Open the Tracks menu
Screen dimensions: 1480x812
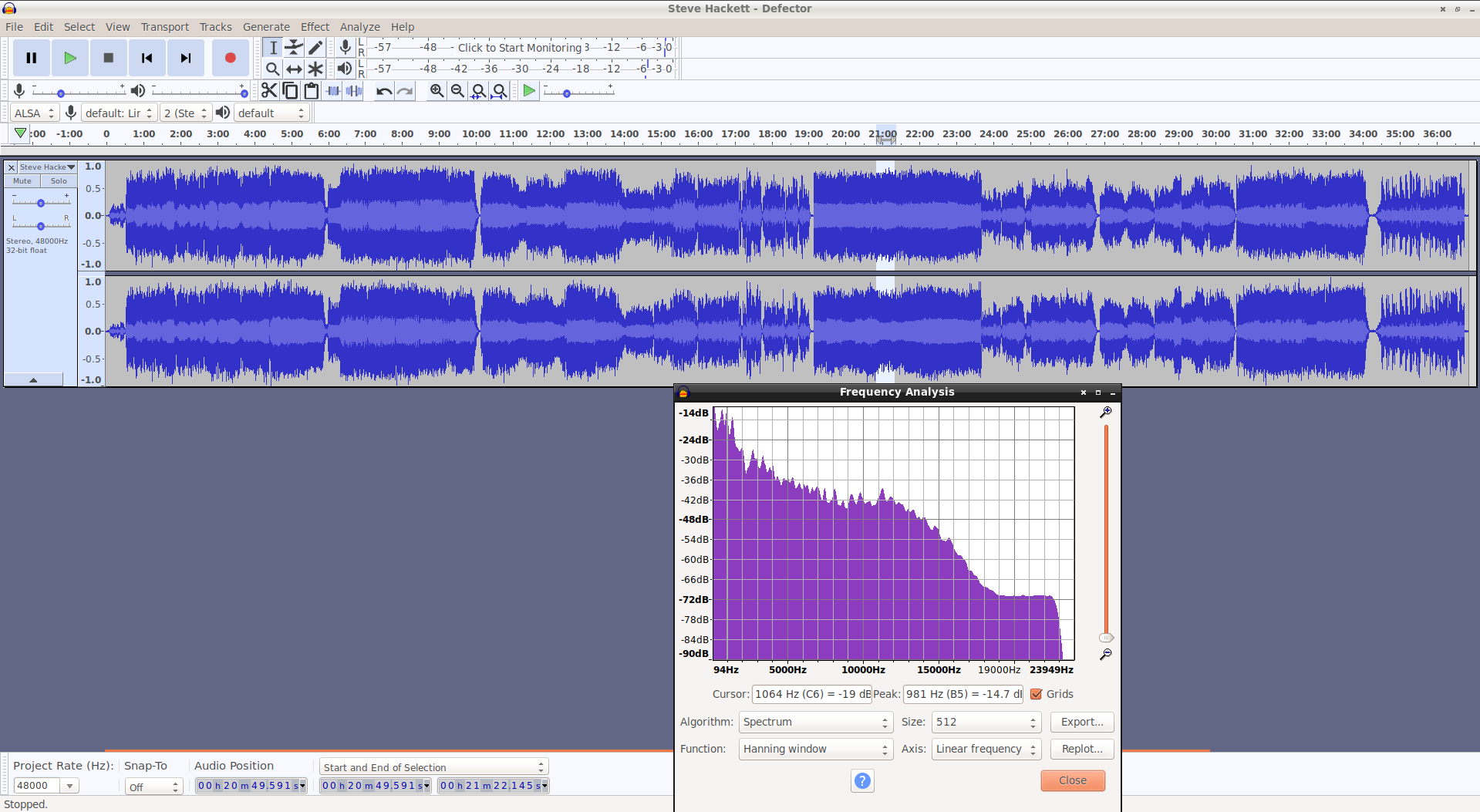point(216,27)
